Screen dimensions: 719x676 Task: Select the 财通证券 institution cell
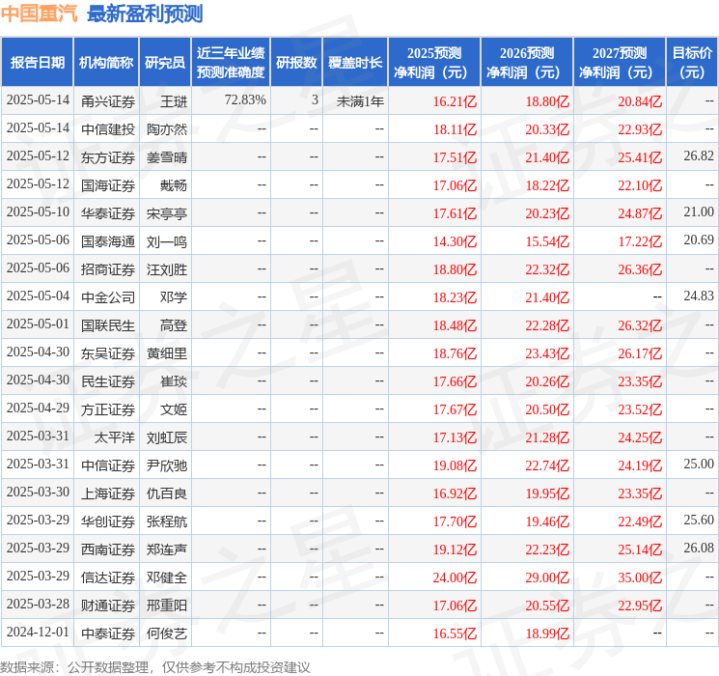108,605
